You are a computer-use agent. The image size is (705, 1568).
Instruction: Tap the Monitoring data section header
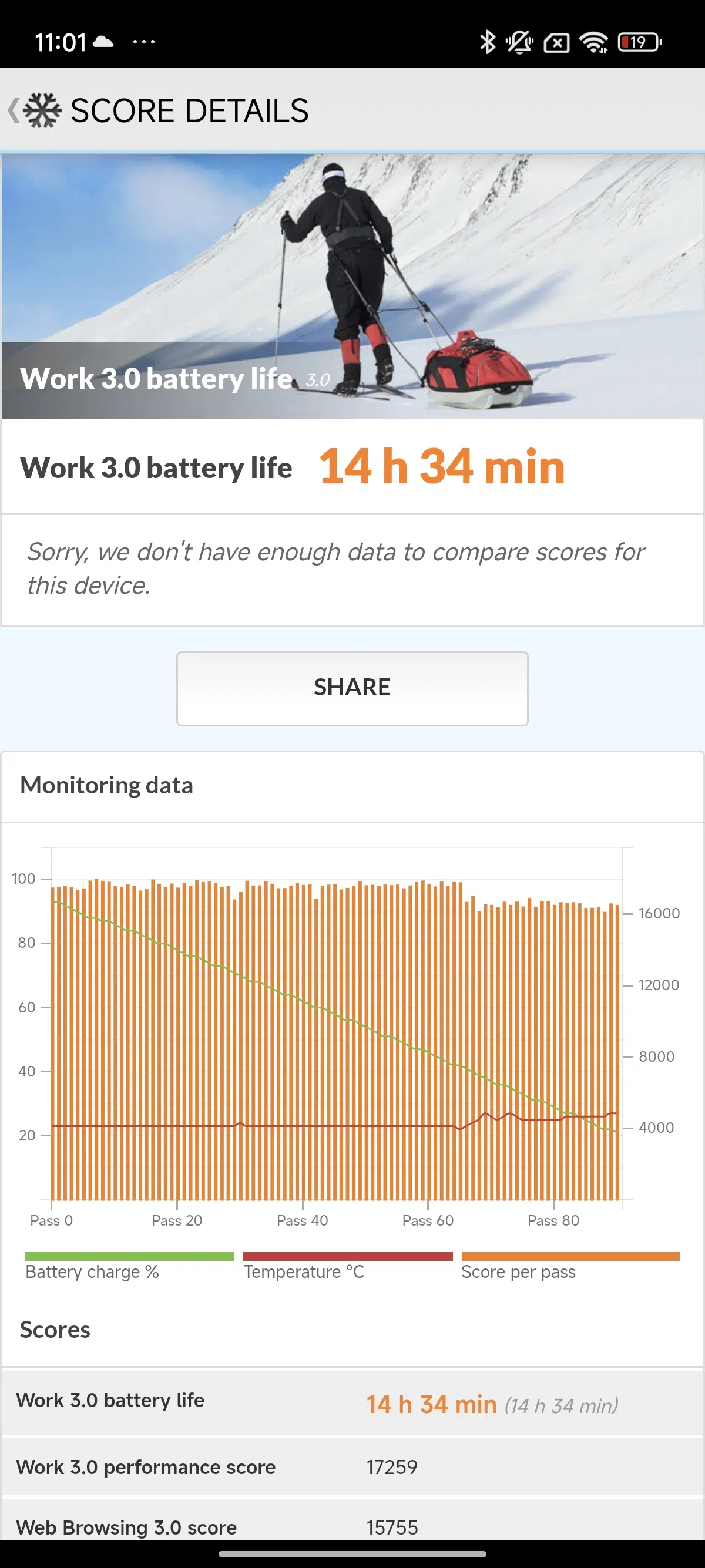point(106,785)
